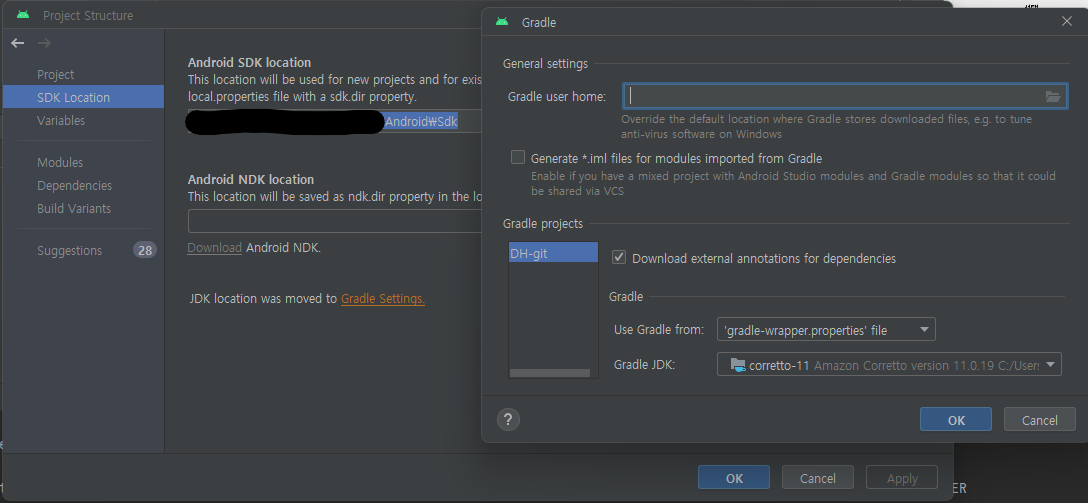Click the 'Gradle JDK:' label
The image size is (1088, 503).
point(645,364)
